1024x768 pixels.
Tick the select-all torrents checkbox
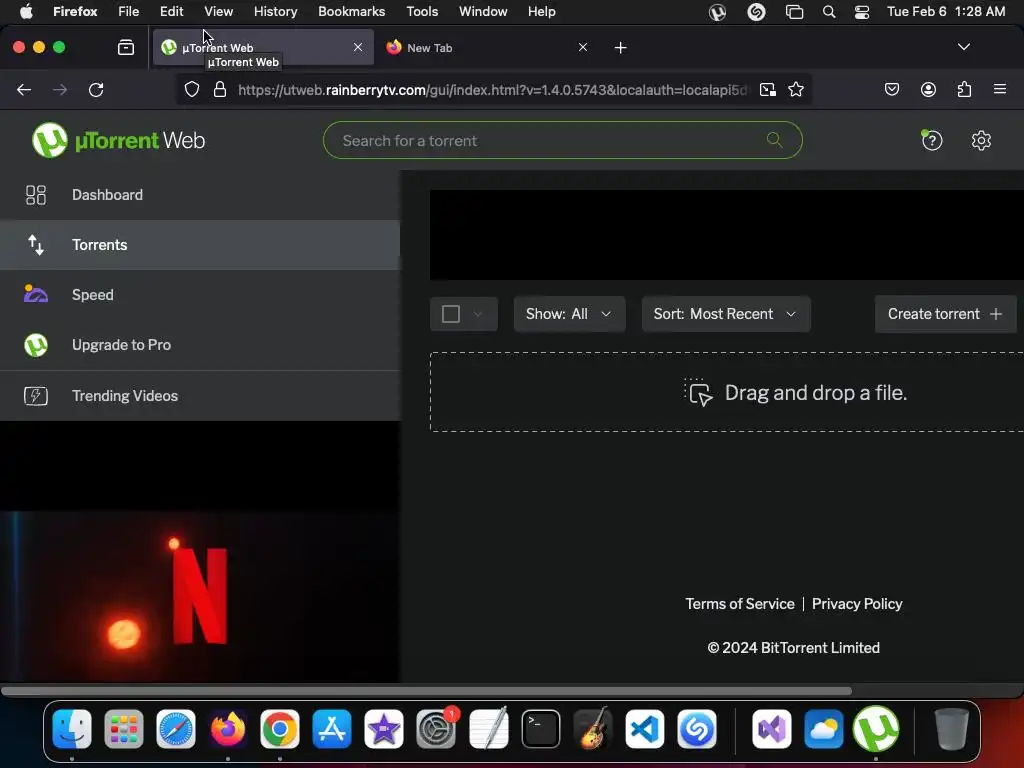451,314
